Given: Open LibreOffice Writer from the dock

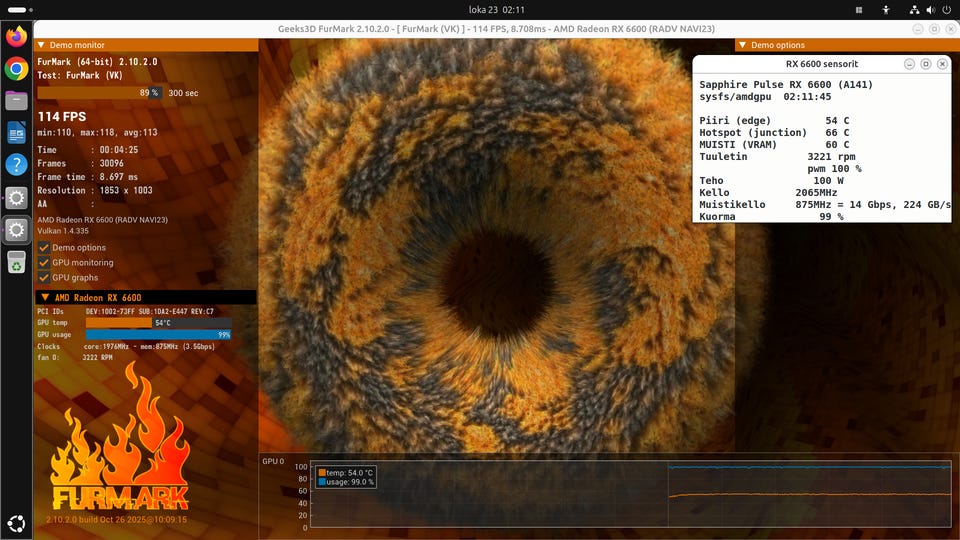Looking at the screenshot, I should click(x=17, y=132).
